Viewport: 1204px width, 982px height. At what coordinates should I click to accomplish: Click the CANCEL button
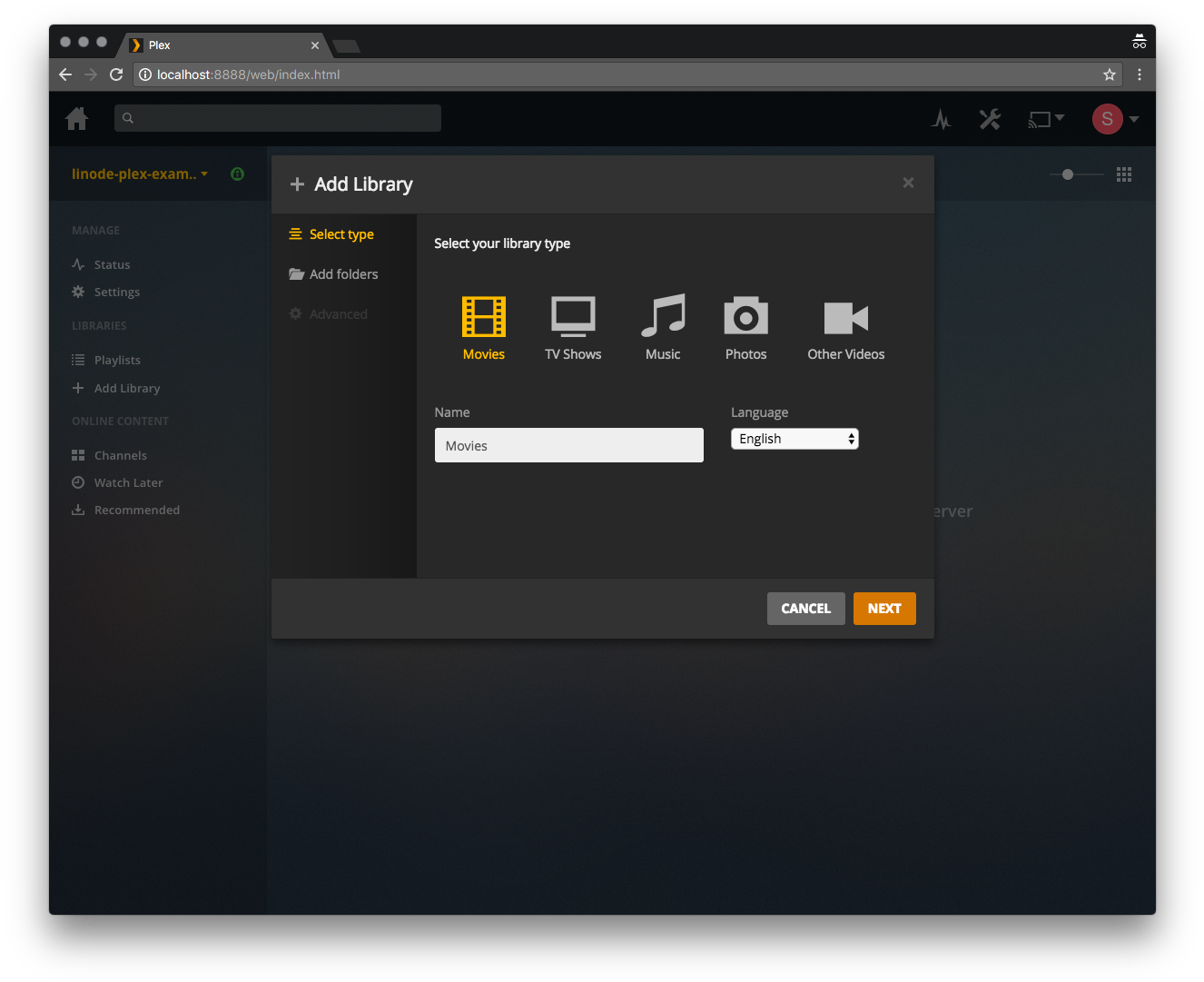point(805,608)
